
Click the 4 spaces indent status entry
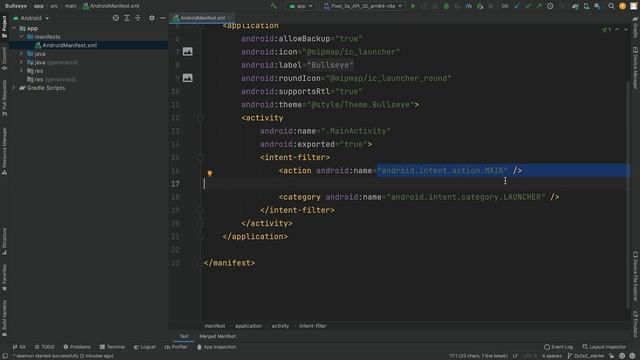(x=552, y=356)
